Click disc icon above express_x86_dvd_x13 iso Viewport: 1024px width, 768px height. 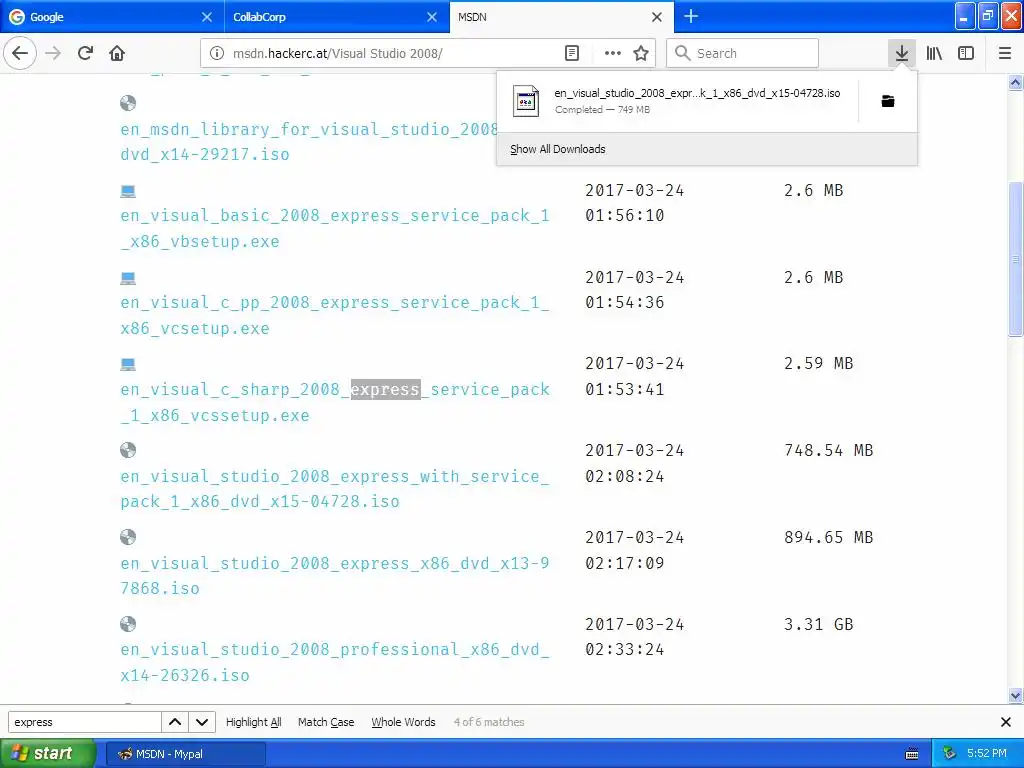pyautogui.click(x=128, y=537)
